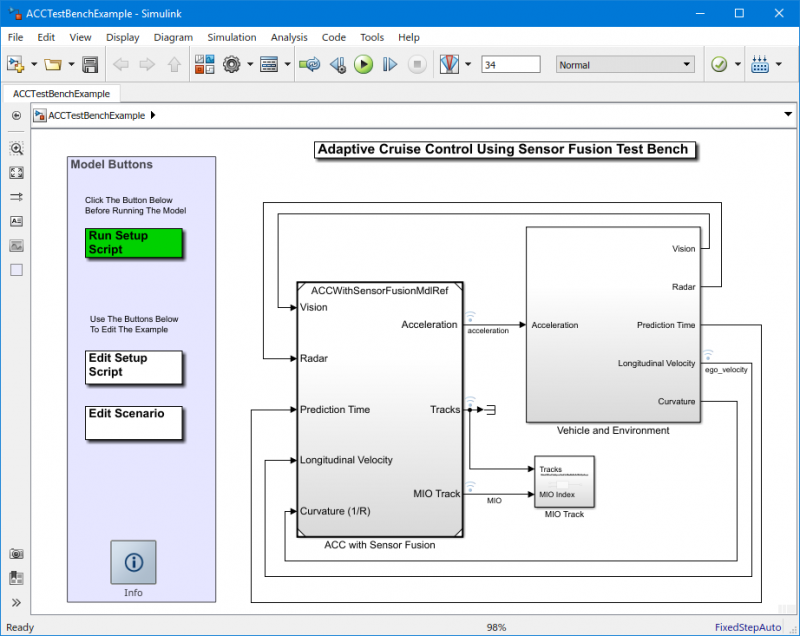Click the Zoom tool in left palette
The image size is (800, 636).
[16, 148]
